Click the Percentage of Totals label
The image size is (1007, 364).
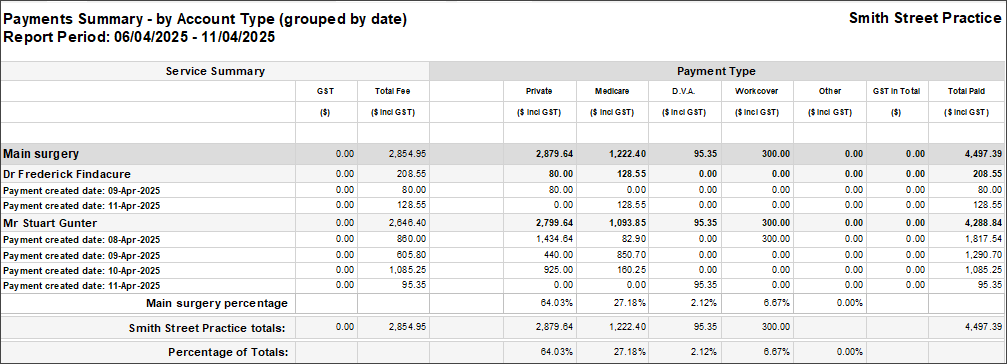point(228,352)
